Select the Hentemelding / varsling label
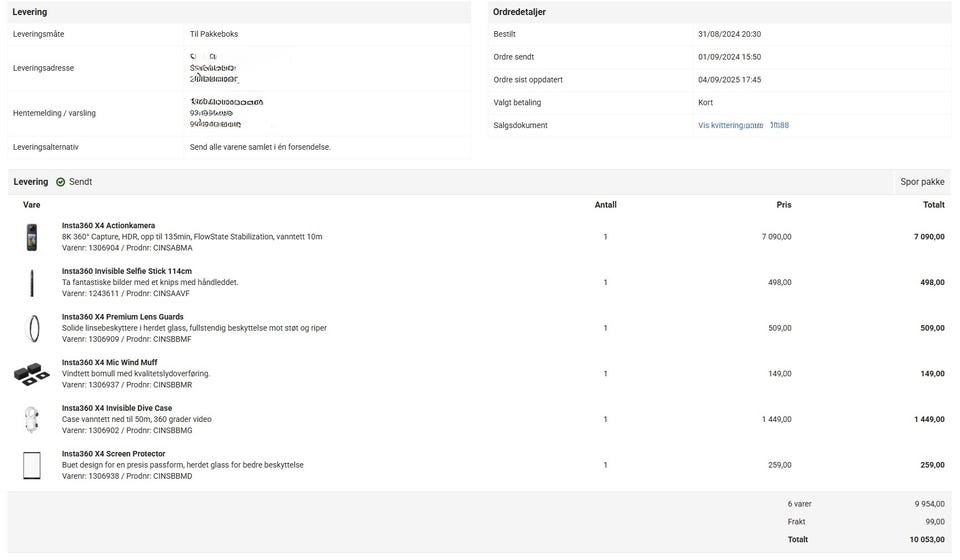The width and height of the screenshot is (960, 560). pos(54,114)
